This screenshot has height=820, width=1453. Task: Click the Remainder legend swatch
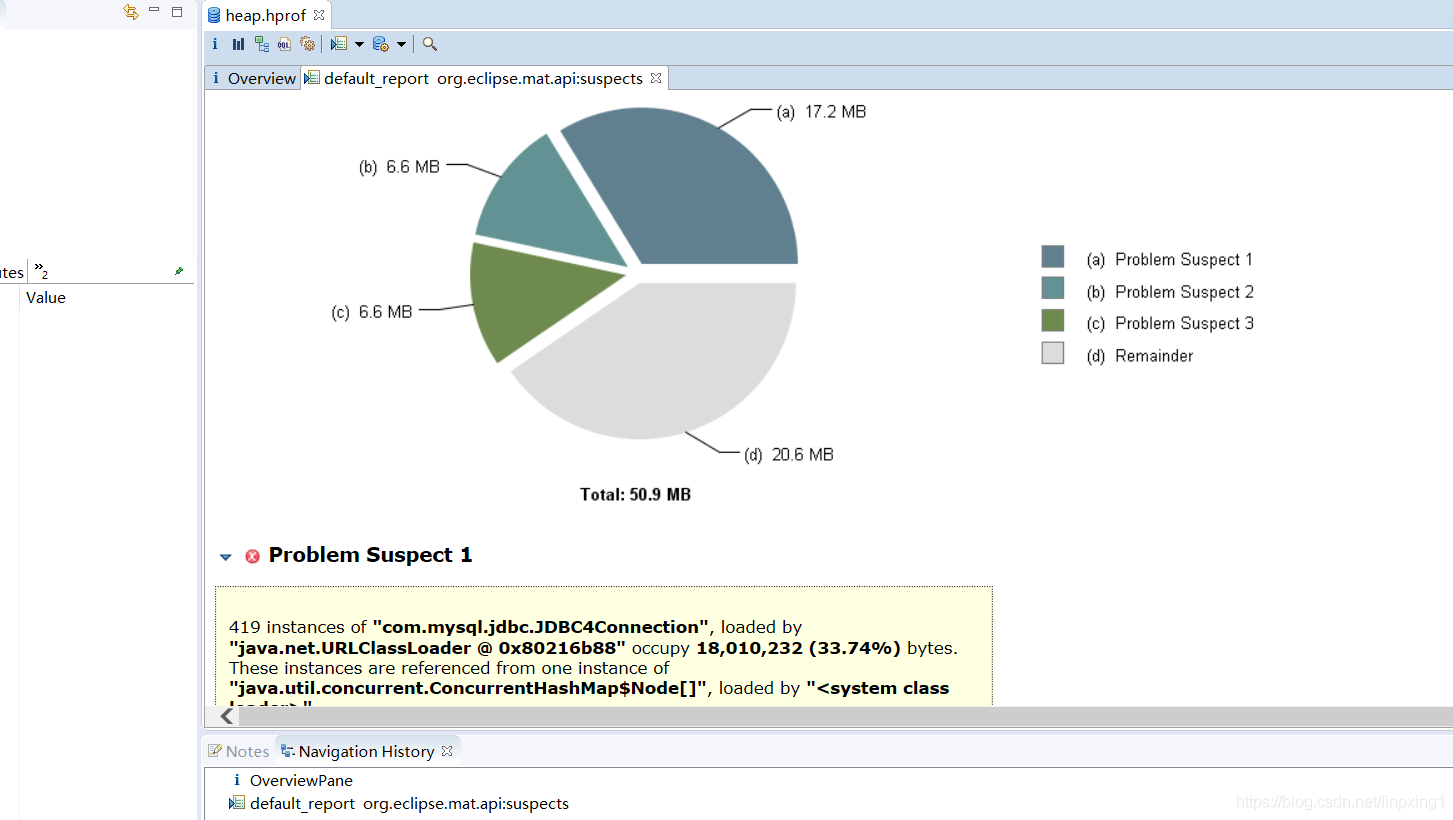tap(1052, 352)
